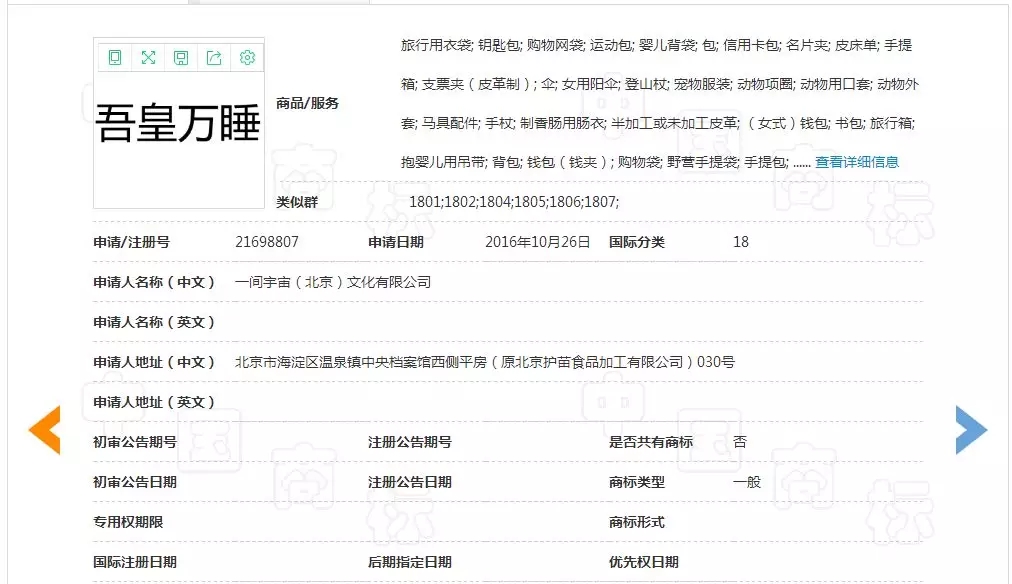The height and width of the screenshot is (584, 1012).
Task: Select goods text line starting 箱; 支票夹
Action: pos(660,84)
